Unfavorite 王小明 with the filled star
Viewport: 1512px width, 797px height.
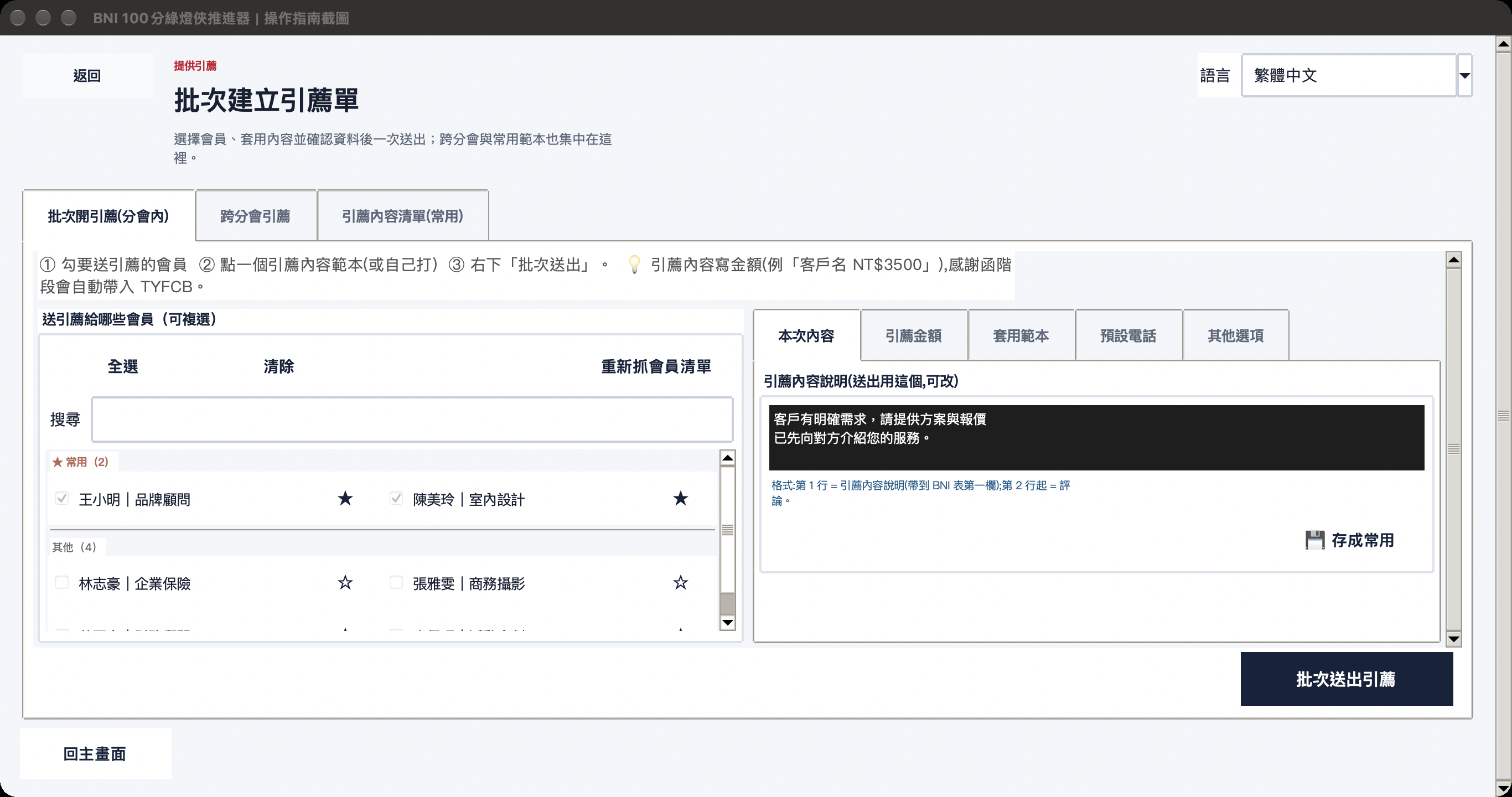pyautogui.click(x=345, y=499)
